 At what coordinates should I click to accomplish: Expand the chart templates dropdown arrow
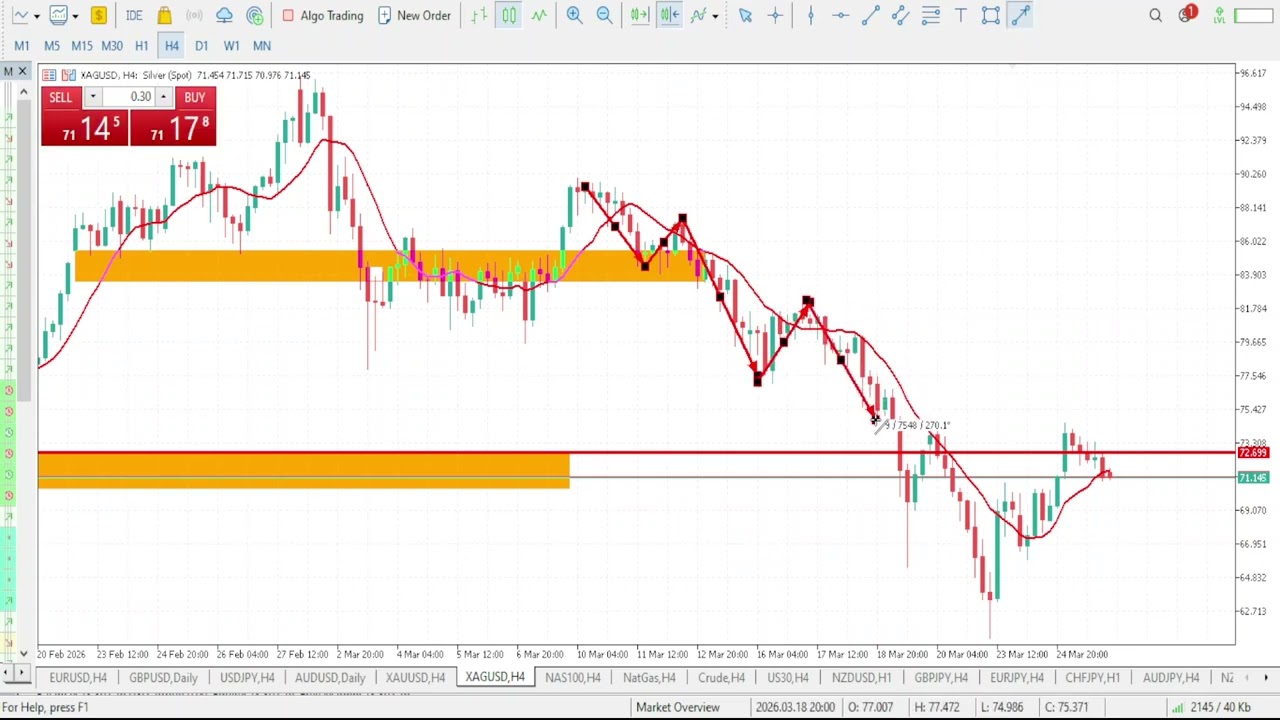[75, 16]
